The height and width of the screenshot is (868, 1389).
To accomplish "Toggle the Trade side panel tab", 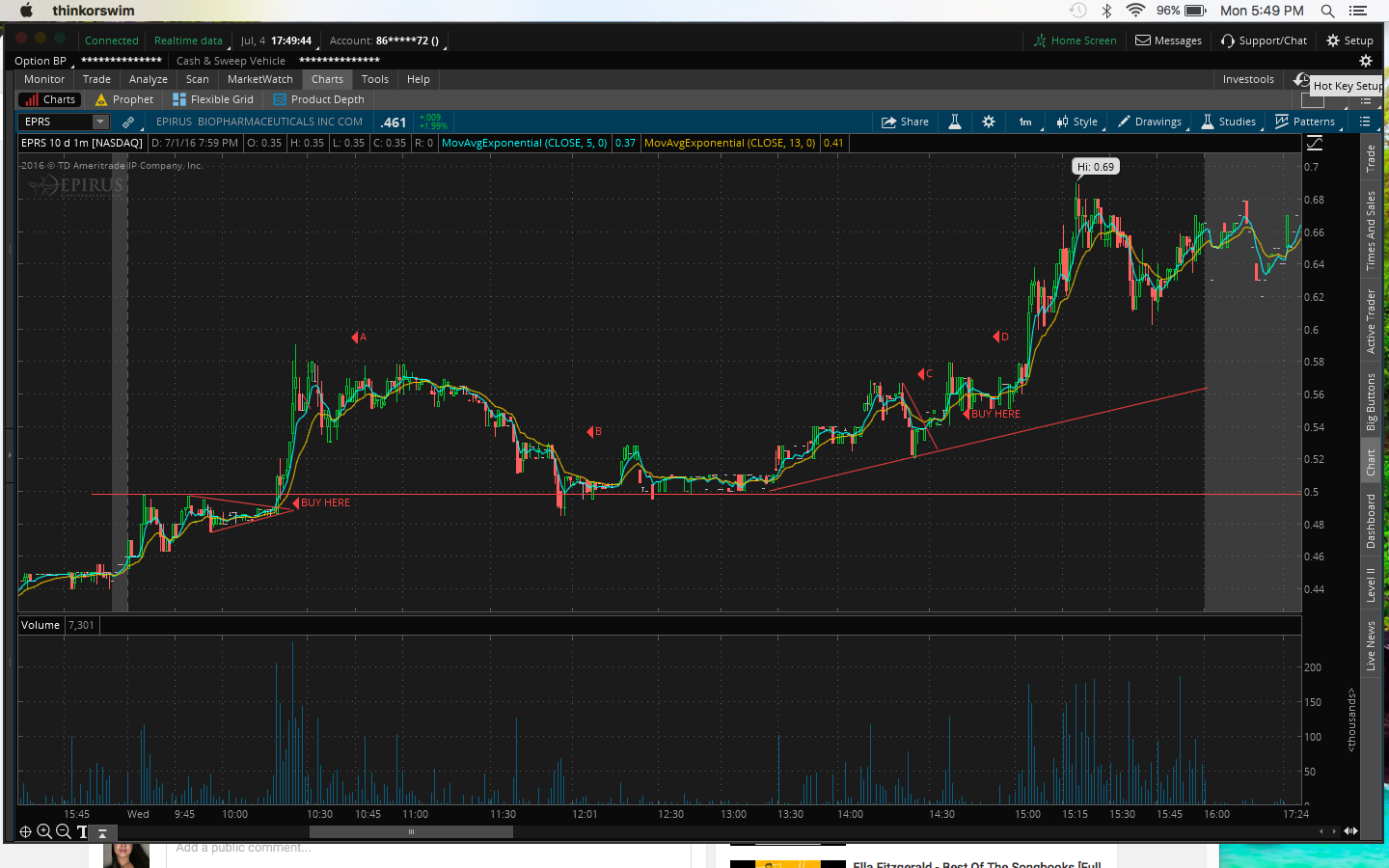I will 1371,159.
